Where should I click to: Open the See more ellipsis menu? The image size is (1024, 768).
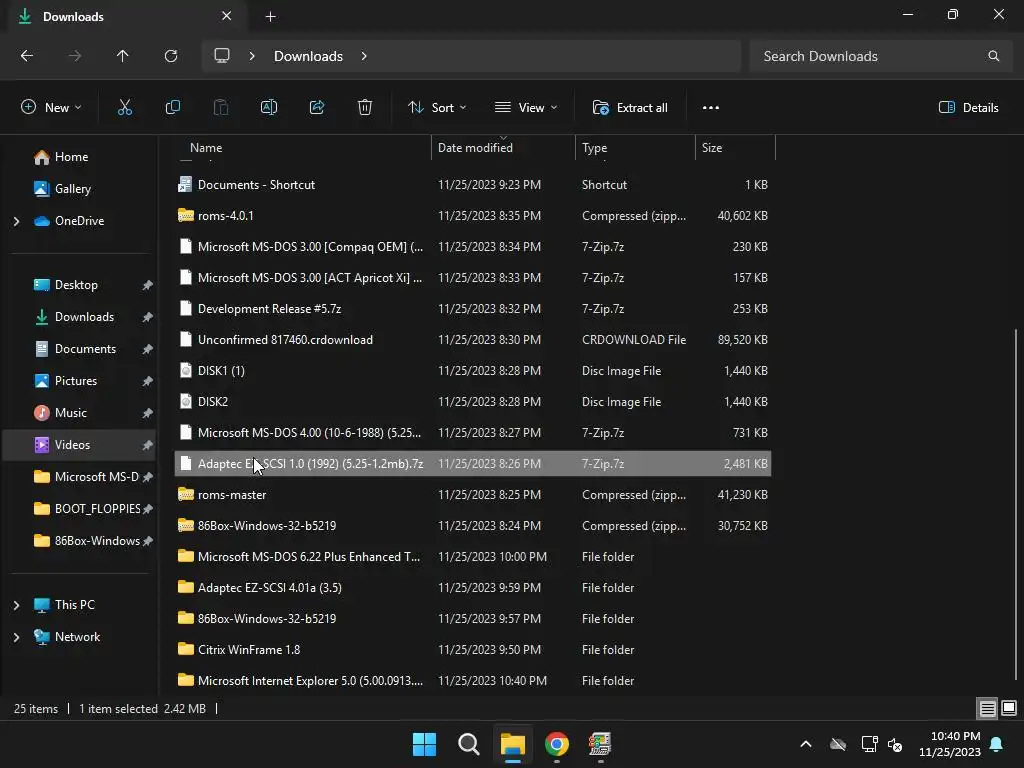click(x=711, y=108)
